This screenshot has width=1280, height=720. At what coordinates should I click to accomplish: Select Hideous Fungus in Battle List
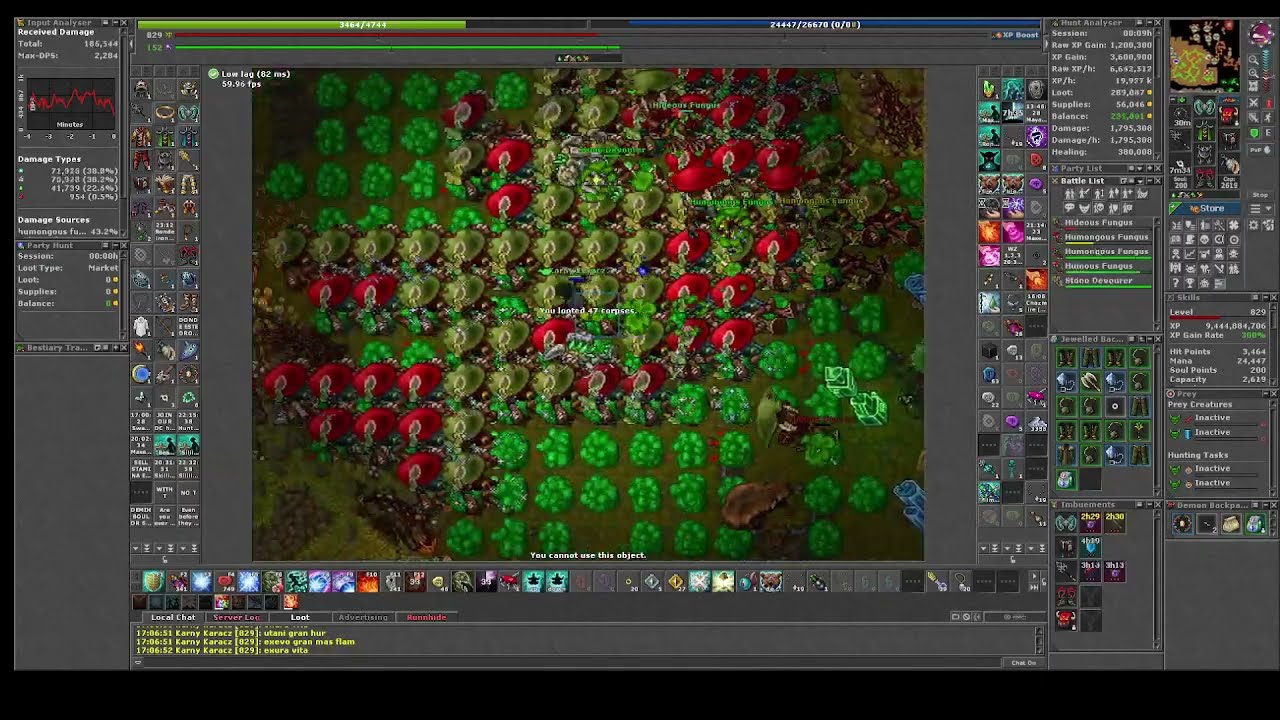[1102, 224]
